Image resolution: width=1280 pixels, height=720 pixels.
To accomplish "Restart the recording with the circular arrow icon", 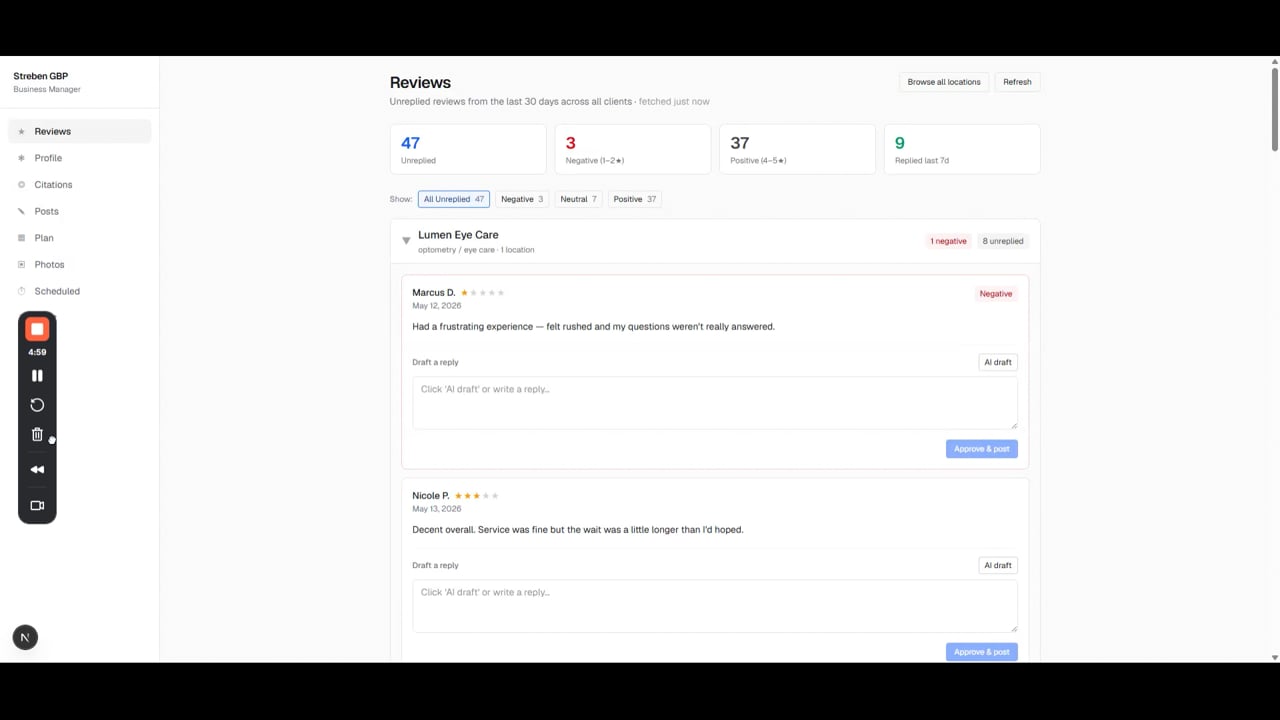I will (x=37, y=405).
